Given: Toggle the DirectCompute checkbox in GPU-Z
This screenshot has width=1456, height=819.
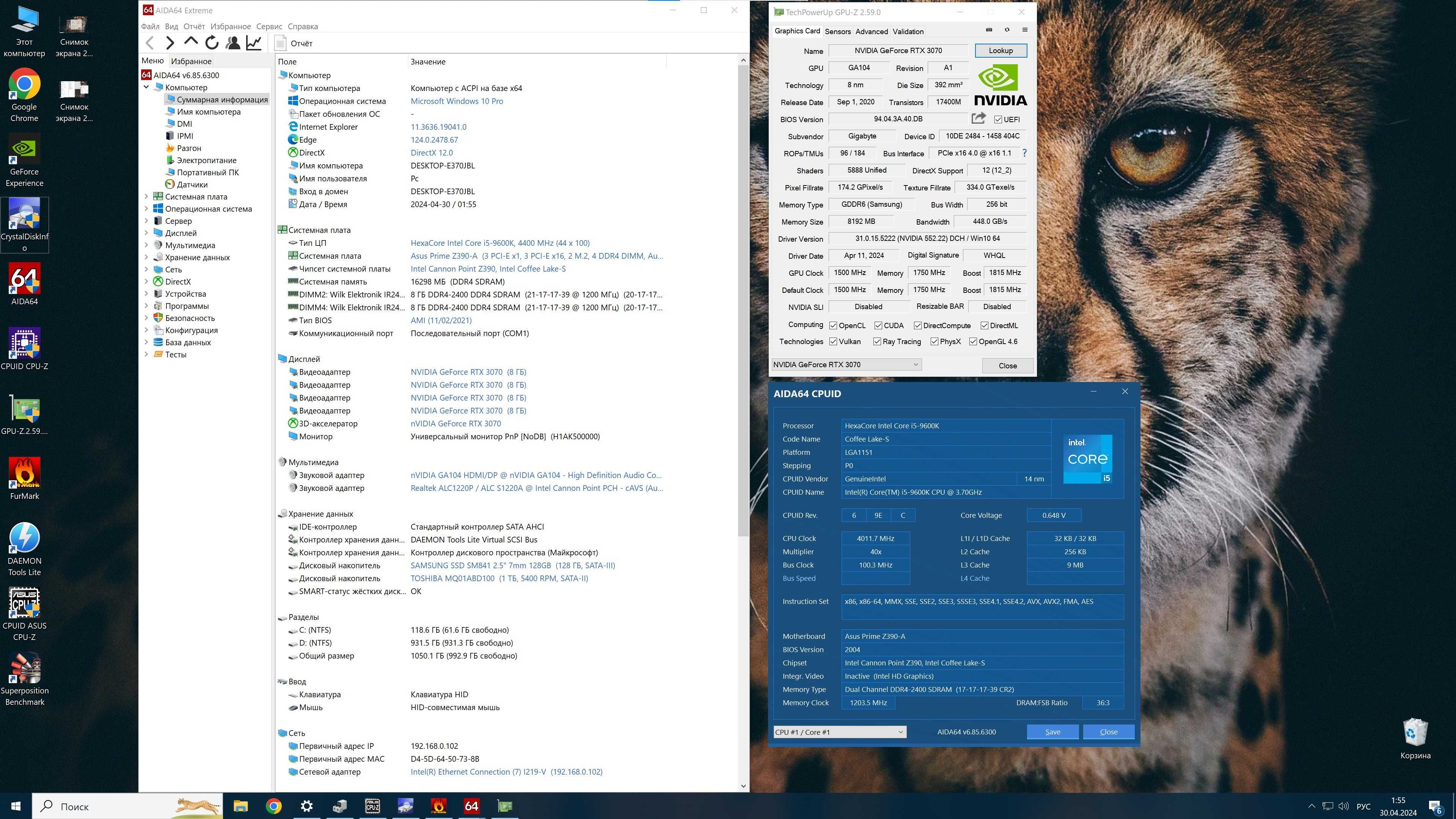Looking at the screenshot, I should (918, 325).
